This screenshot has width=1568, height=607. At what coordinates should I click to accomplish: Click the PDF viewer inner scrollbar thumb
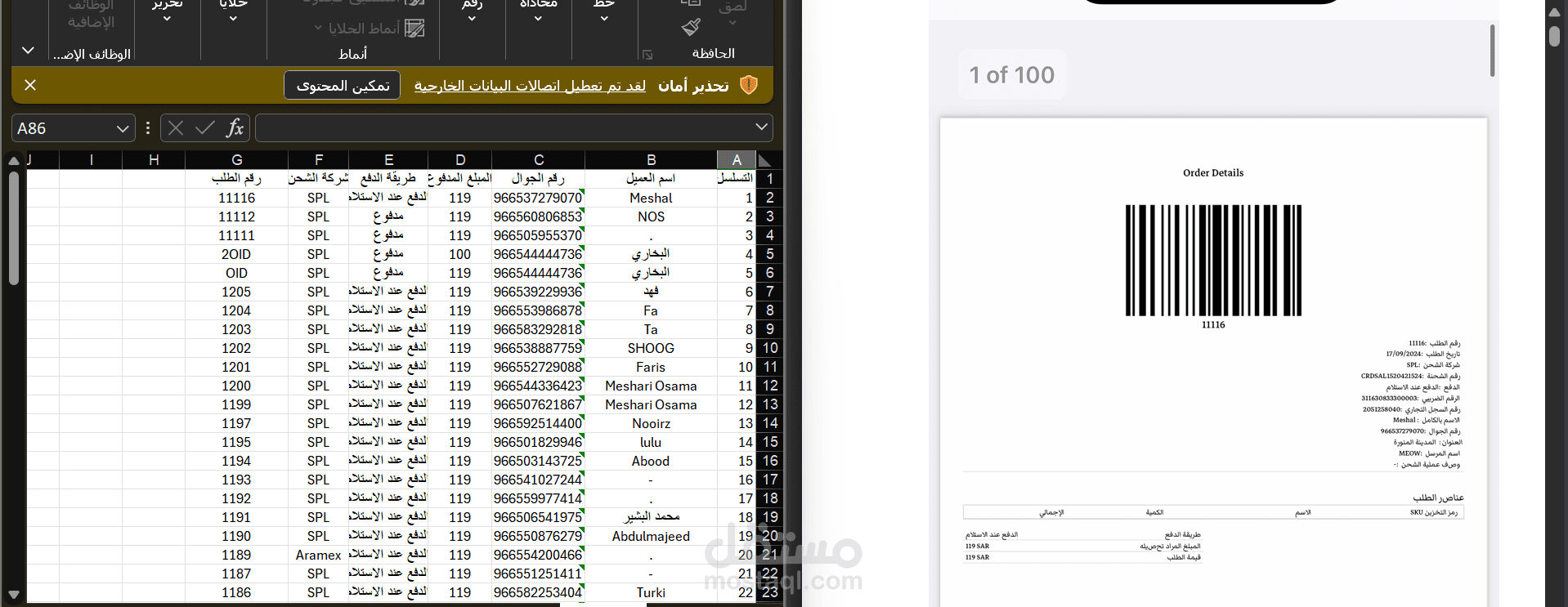point(1492,51)
